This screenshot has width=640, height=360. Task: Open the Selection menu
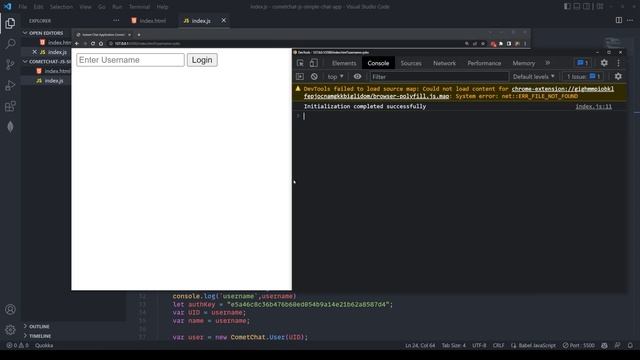[x=61, y=7]
